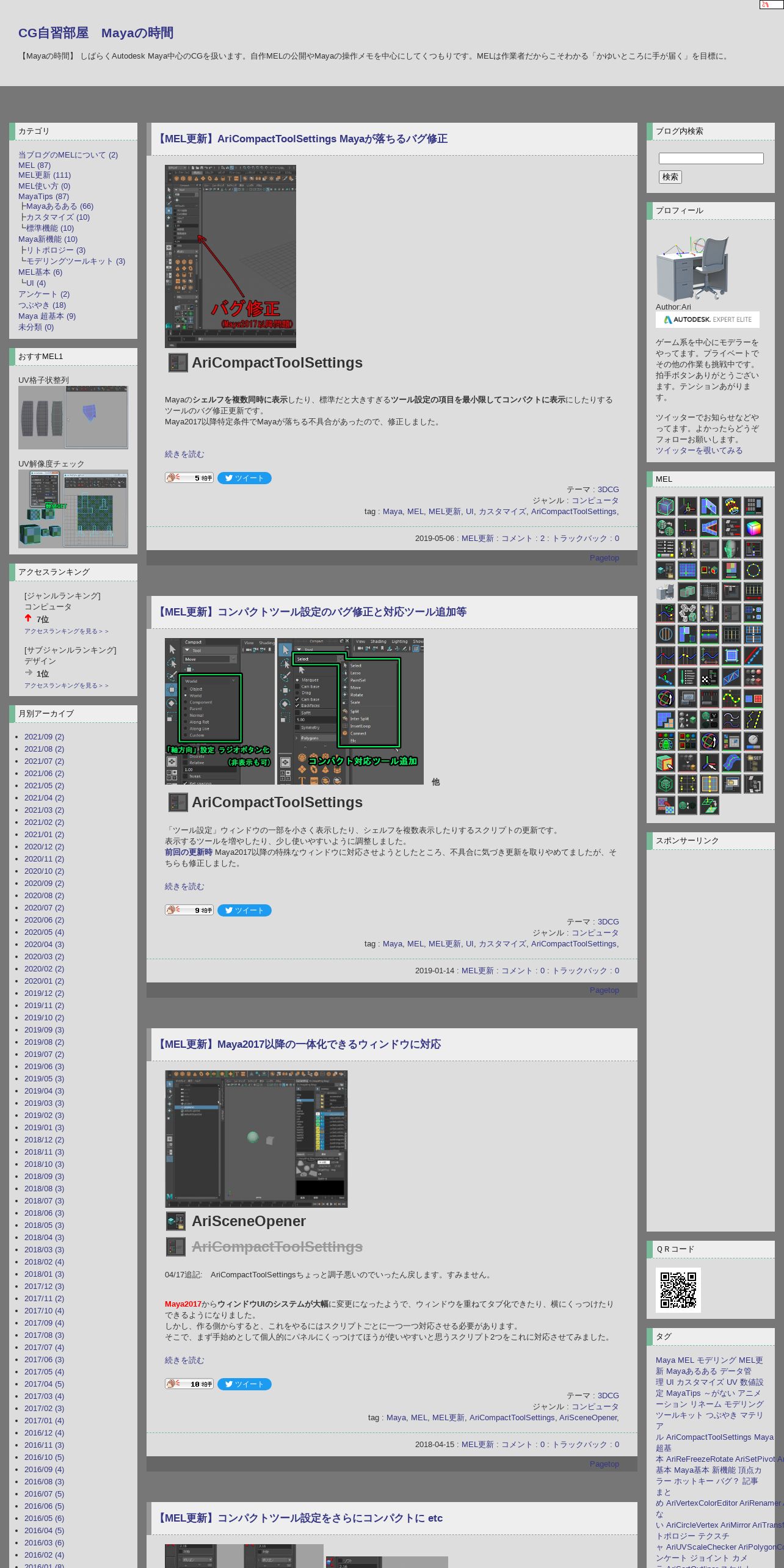This screenshot has height=1568, width=784.
Task: Open the blue truss triangulate MEL icon
Action: [x=731, y=677]
